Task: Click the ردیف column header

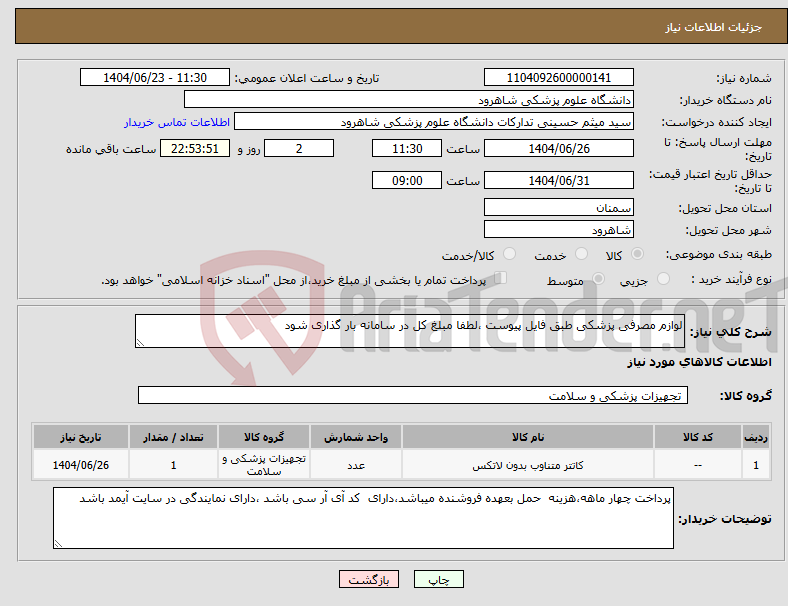Action: [755, 437]
